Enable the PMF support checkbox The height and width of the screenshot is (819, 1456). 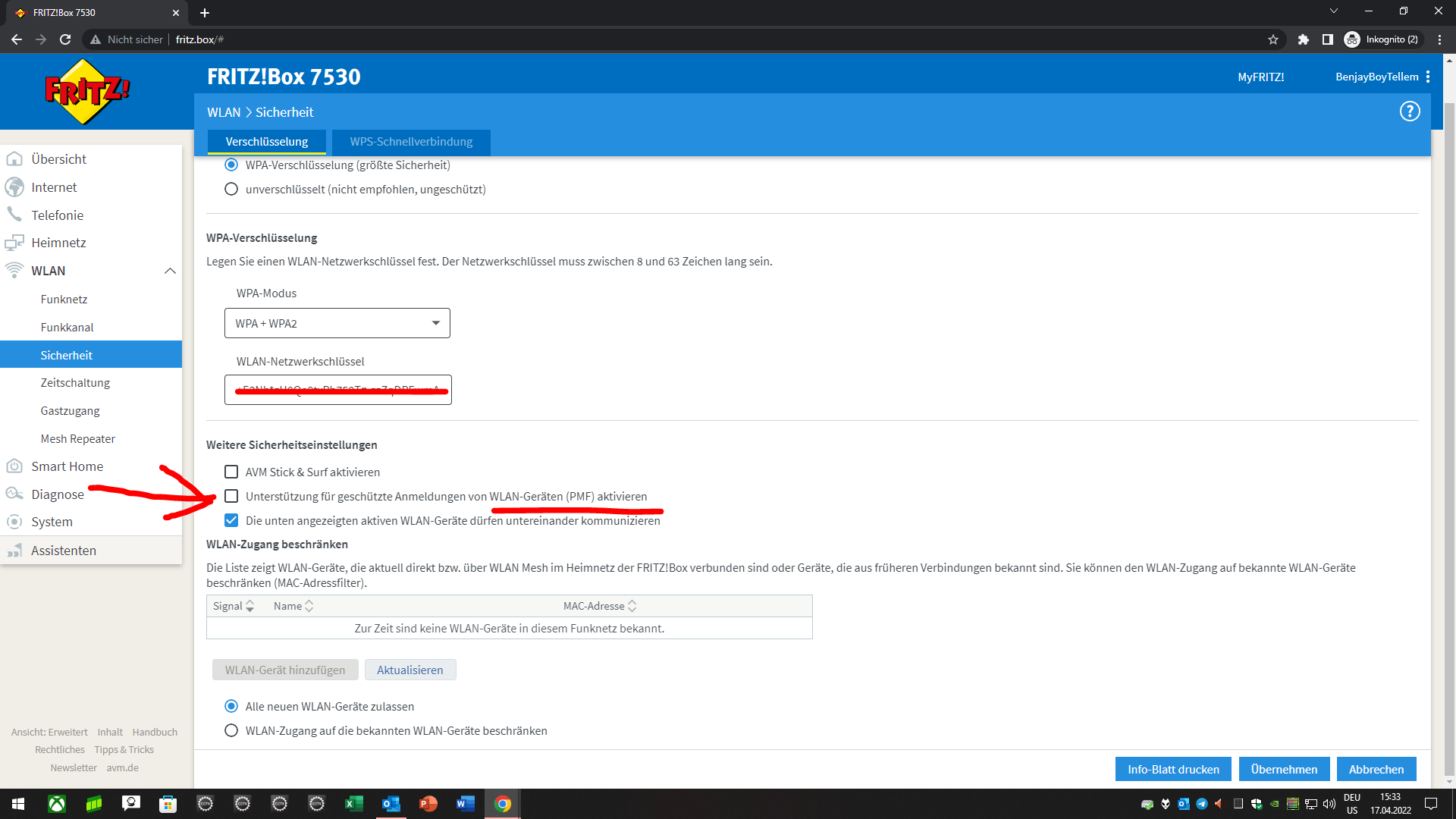(x=231, y=496)
